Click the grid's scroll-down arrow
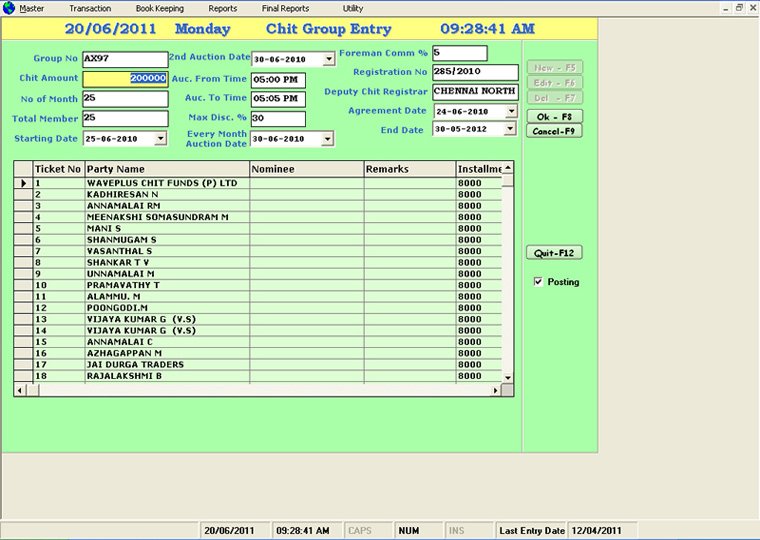The image size is (760, 540). (508, 378)
